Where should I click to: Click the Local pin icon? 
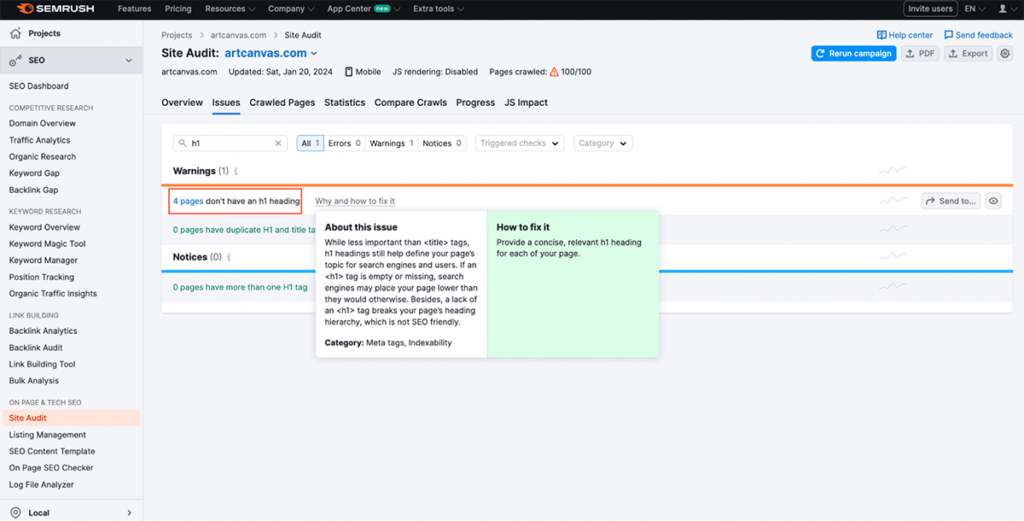(x=16, y=513)
